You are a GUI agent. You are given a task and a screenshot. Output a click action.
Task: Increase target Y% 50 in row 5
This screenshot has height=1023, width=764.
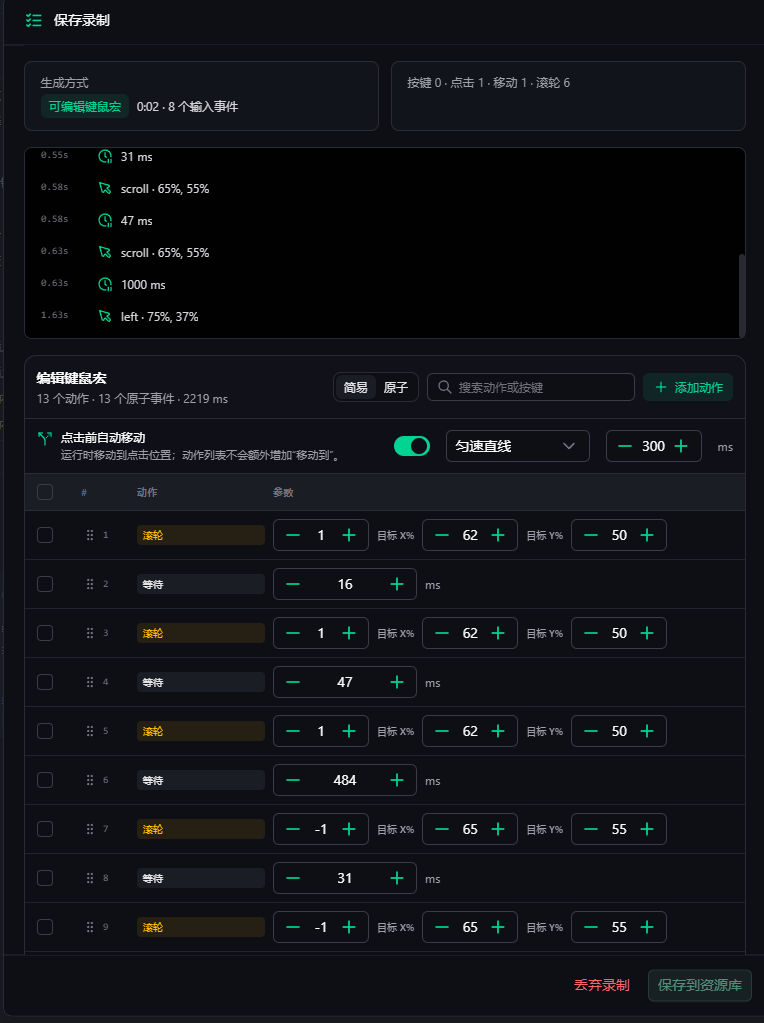coord(647,731)
